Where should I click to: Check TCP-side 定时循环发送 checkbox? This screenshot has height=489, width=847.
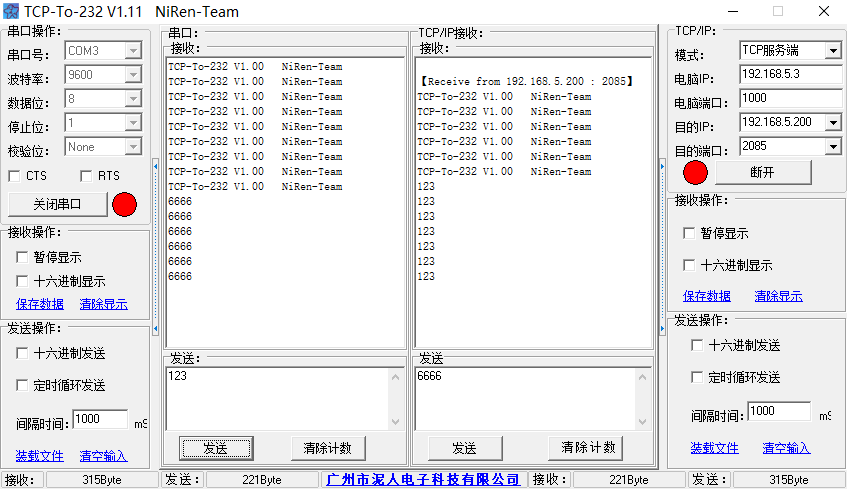697,377
